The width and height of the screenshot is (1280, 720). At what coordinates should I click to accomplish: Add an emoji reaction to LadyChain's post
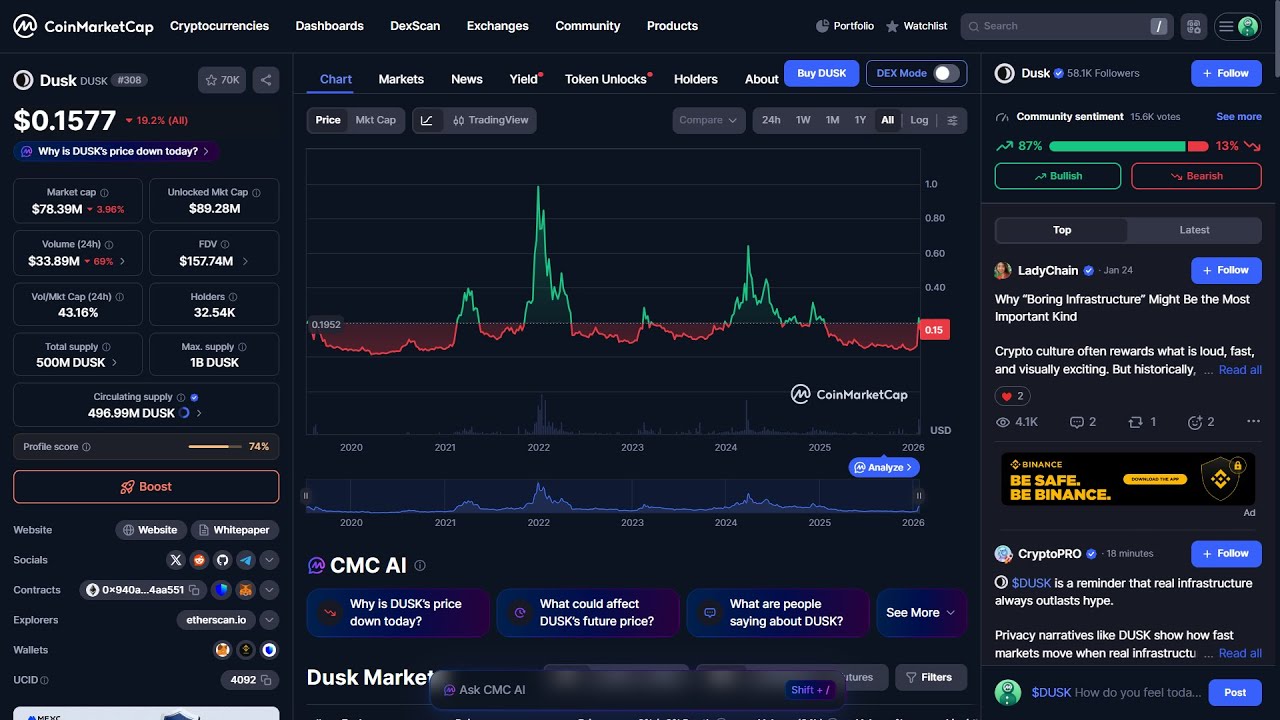[1194, 422]
